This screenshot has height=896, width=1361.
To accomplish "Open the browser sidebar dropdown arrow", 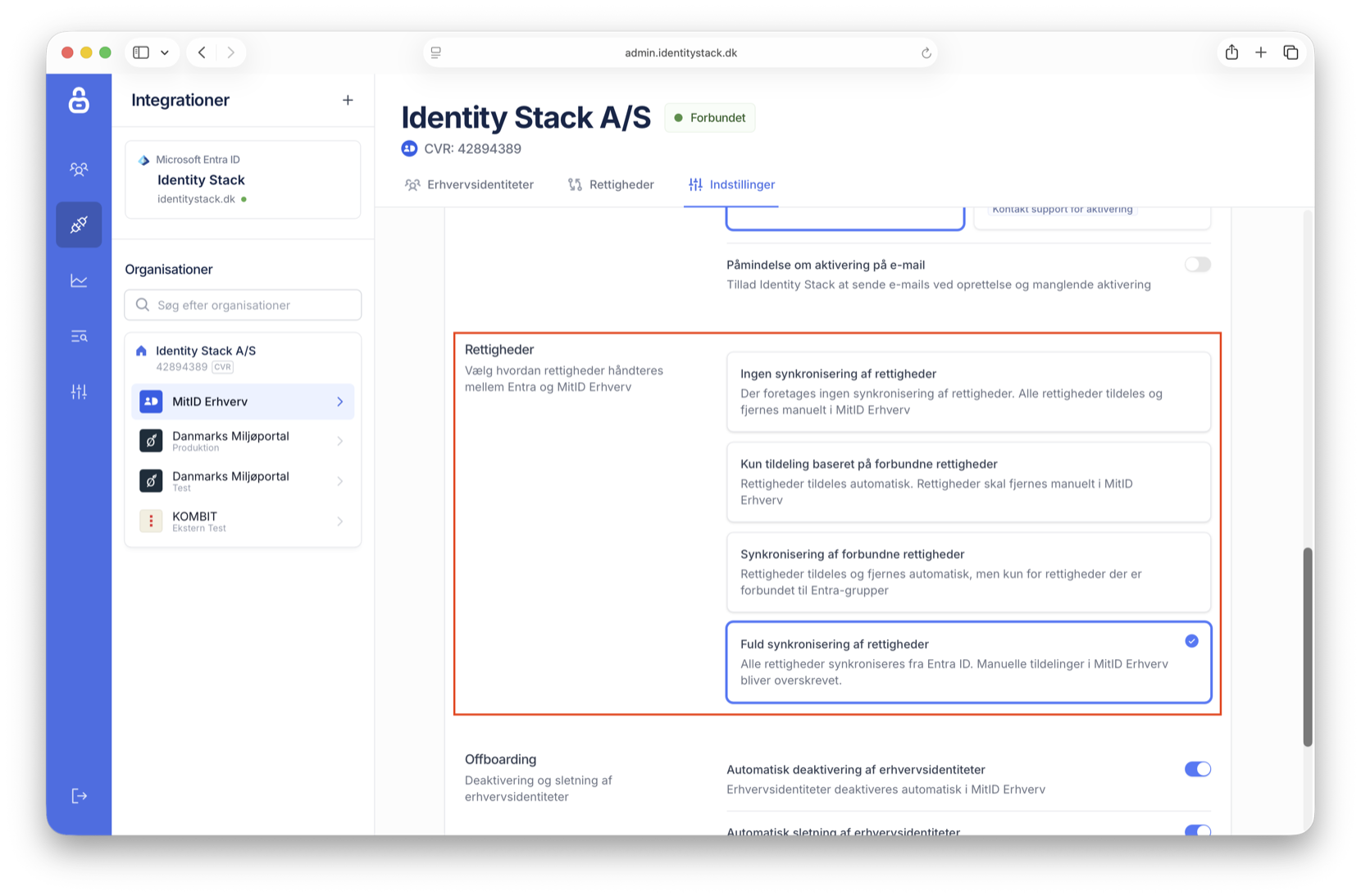I will pos(165,52).
